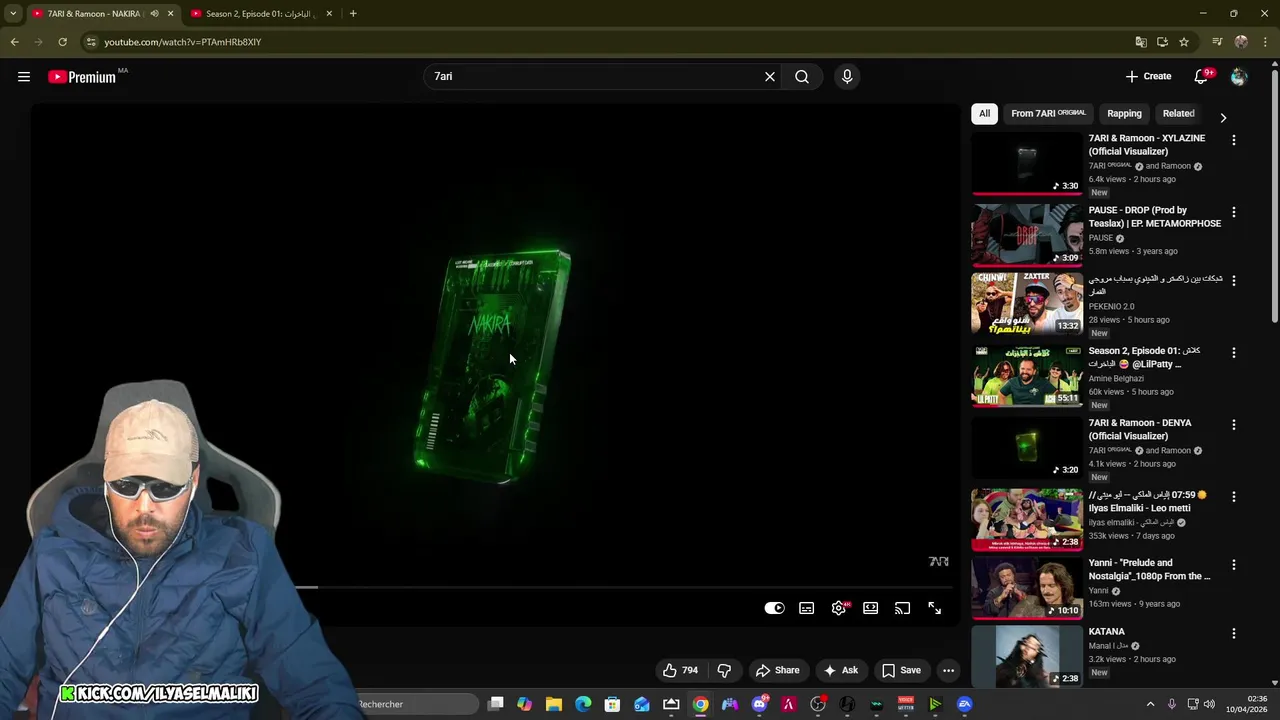The height and width of the screenshot is (720, 1280).
Task: Open the notifications bell
Action: [x=1201, y=77]
